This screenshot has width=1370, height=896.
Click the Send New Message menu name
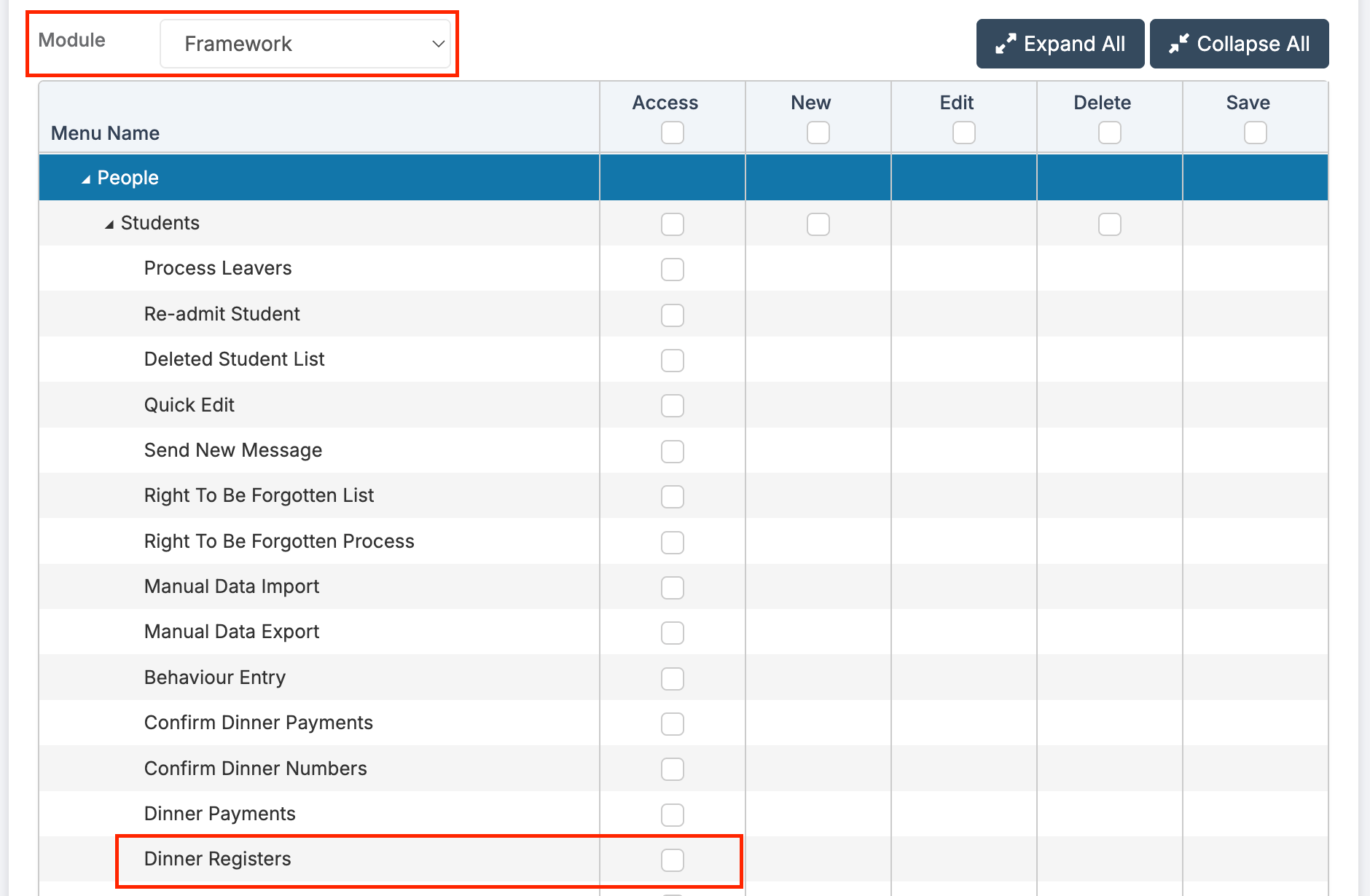pyautogui.click(x=233, y=450)
